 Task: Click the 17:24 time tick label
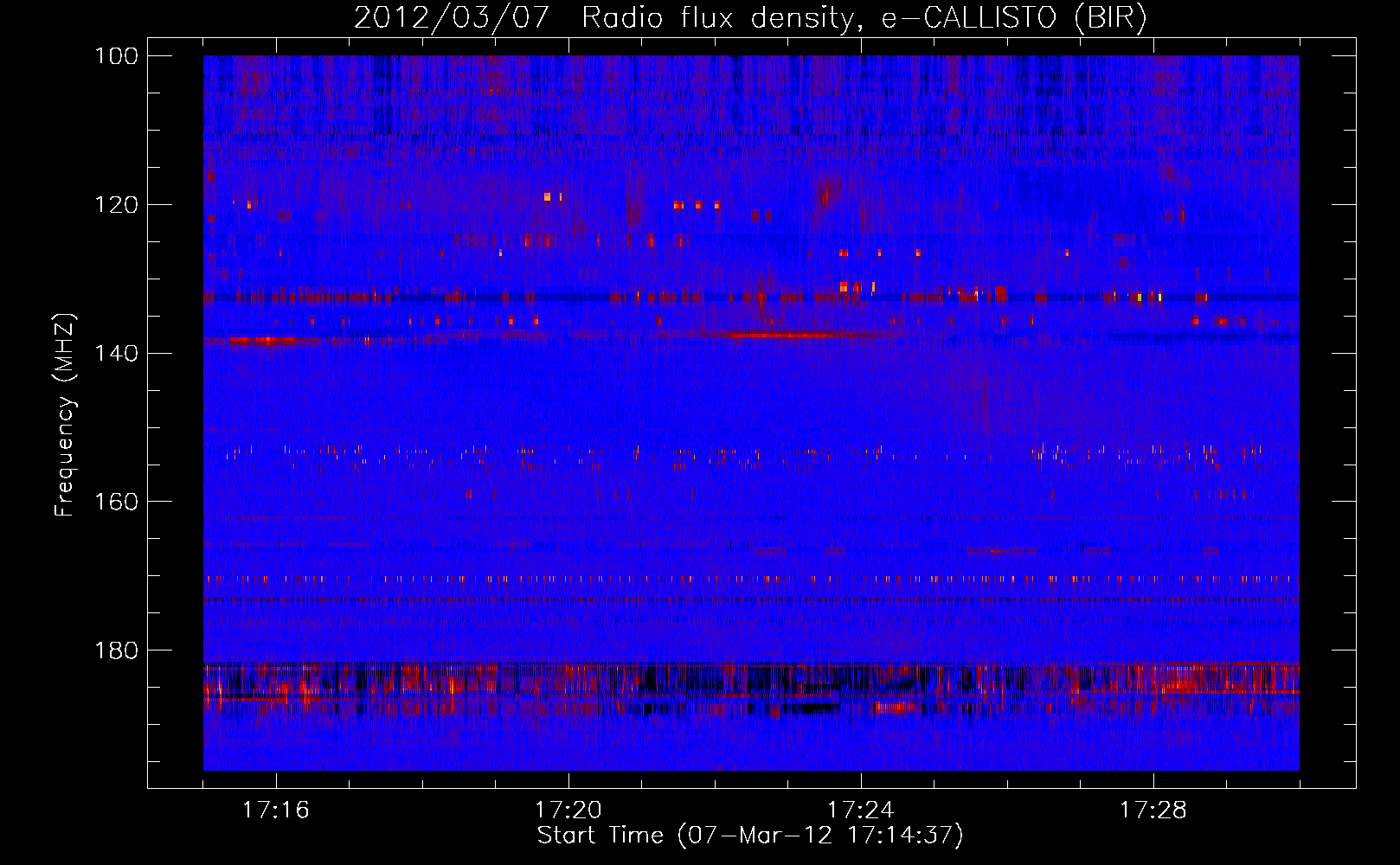861,811
